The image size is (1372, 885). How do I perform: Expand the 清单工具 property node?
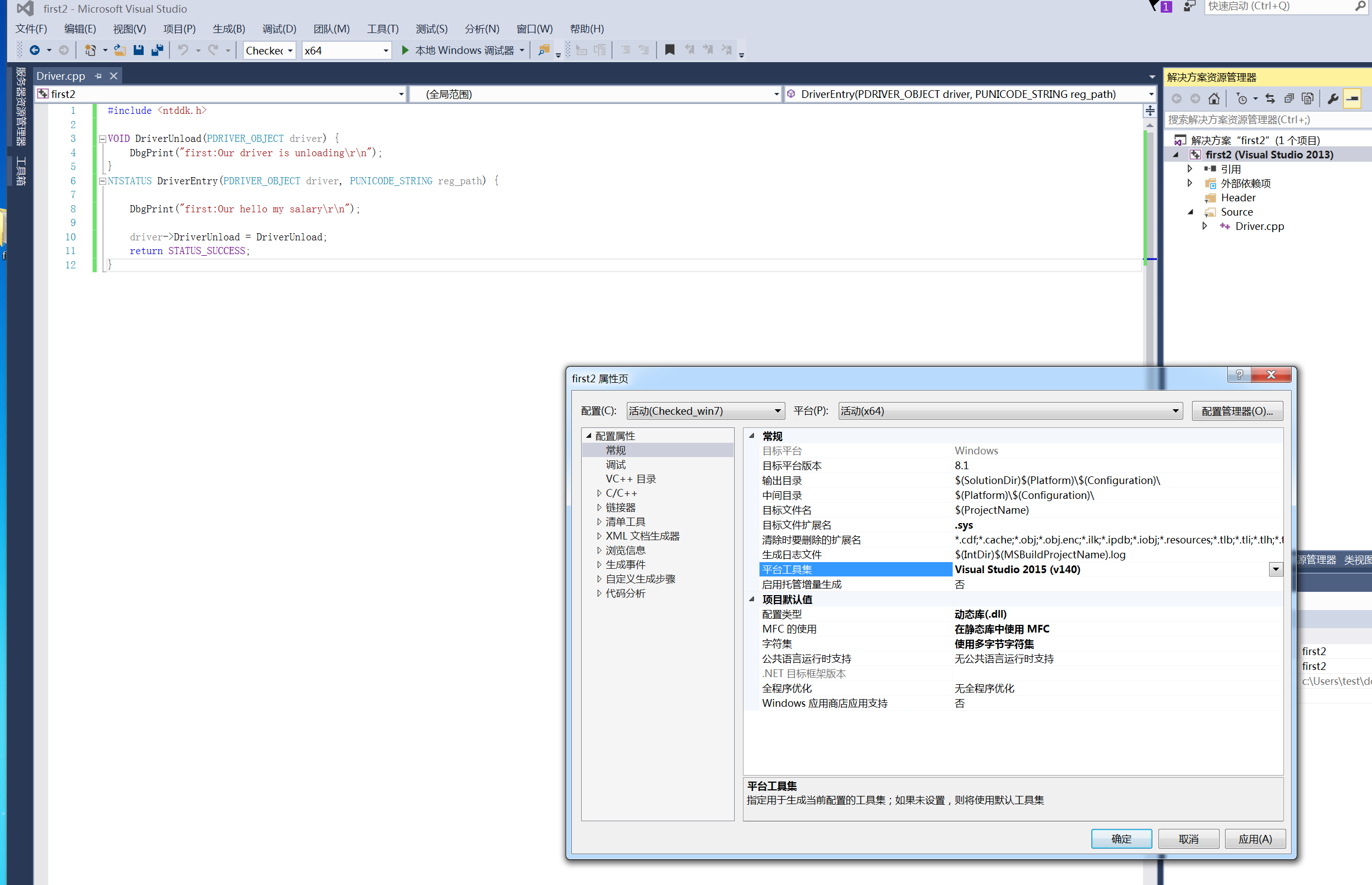tap(599, 522)
